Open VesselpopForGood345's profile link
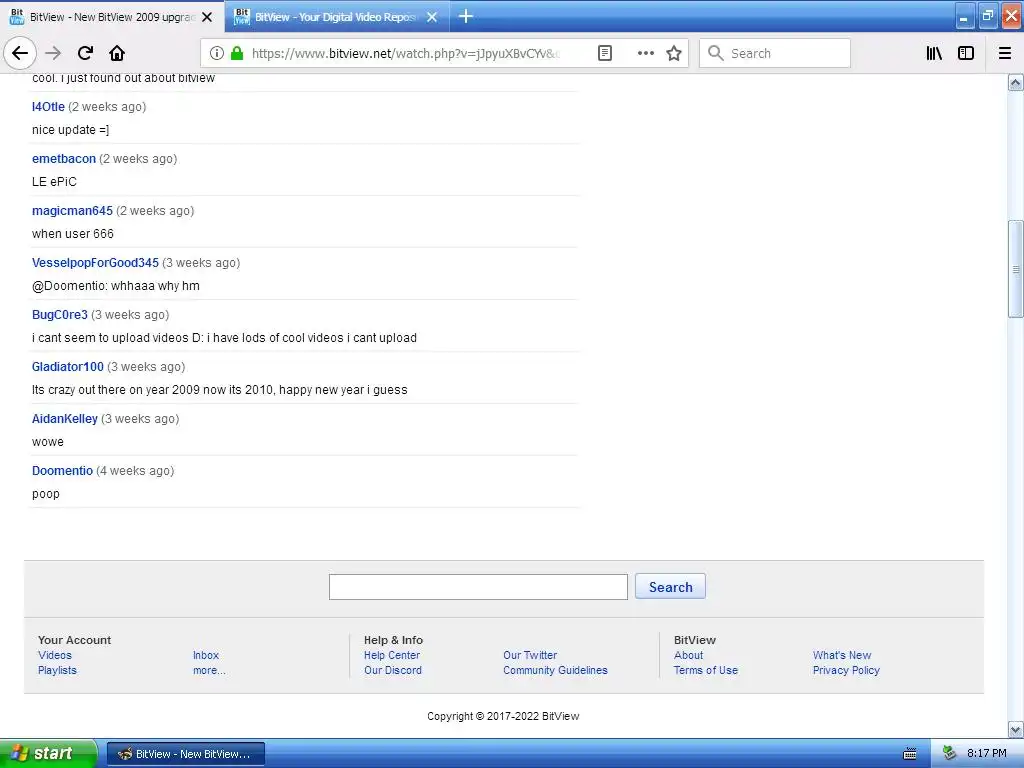This screenshot has height=768, width=1024. pos(95,263)
